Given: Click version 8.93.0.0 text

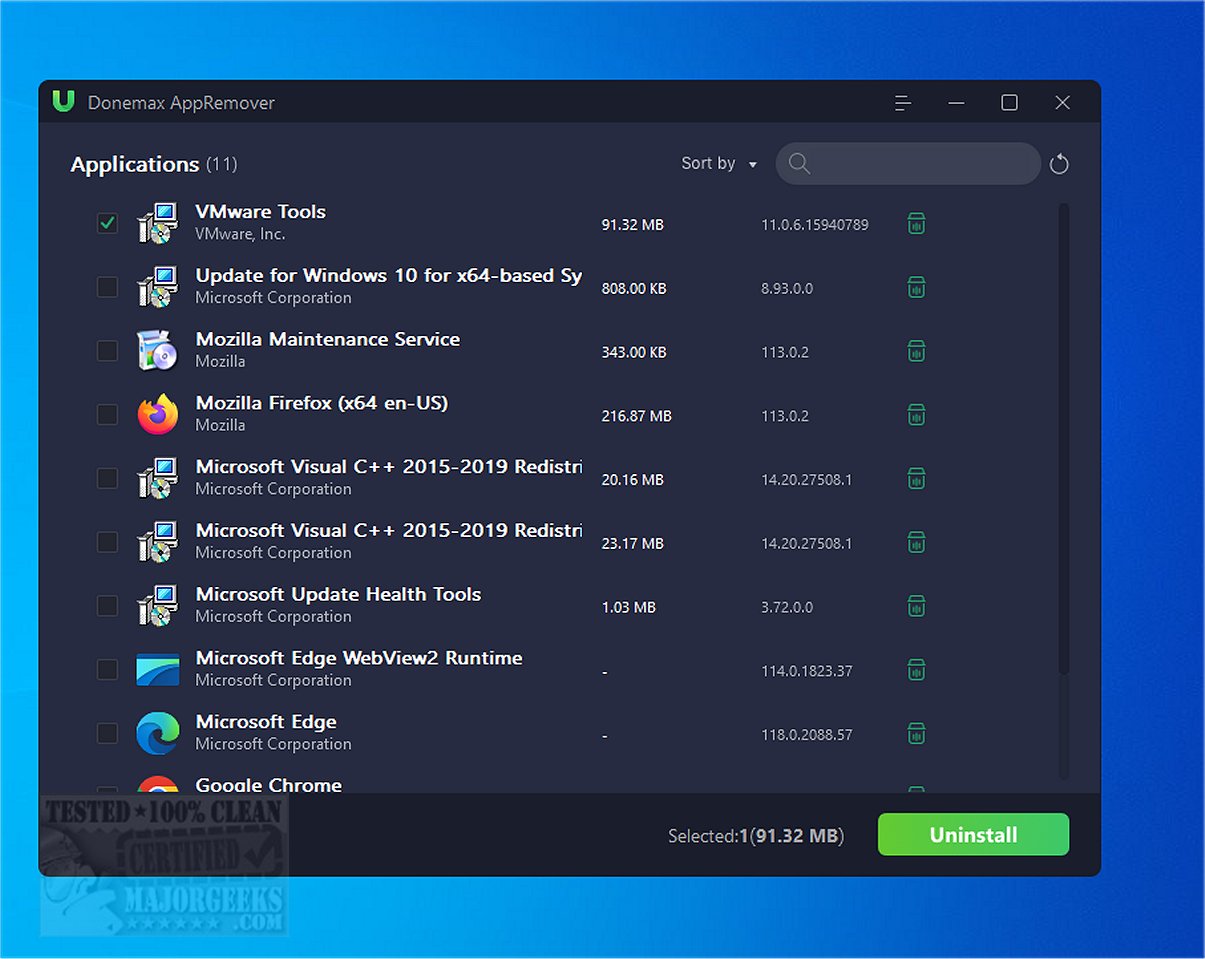Looking at the screenshot, I should [787, 289].
